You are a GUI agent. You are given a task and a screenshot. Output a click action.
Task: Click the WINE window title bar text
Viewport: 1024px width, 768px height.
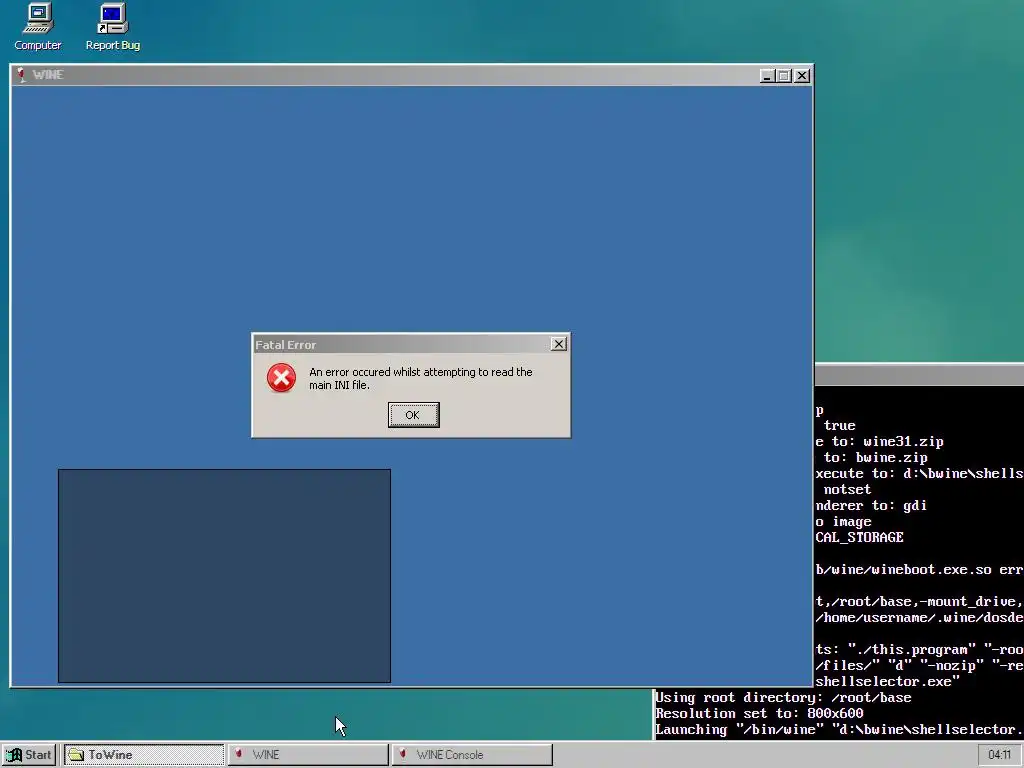coord(48,74)
